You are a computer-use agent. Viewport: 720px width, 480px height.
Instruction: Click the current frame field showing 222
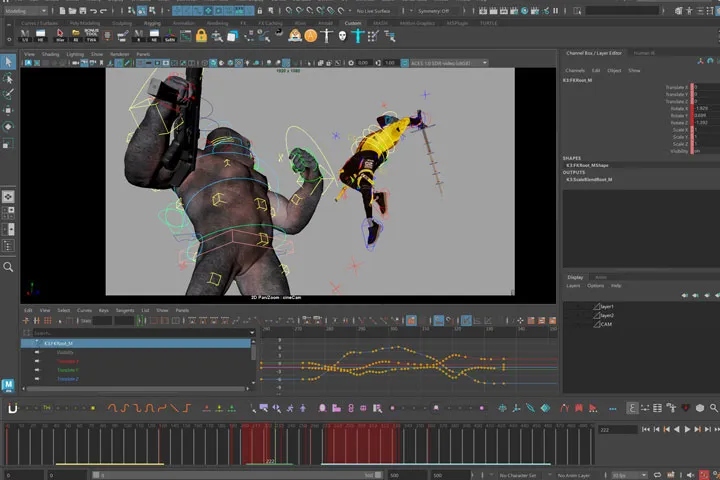(618, 430)
